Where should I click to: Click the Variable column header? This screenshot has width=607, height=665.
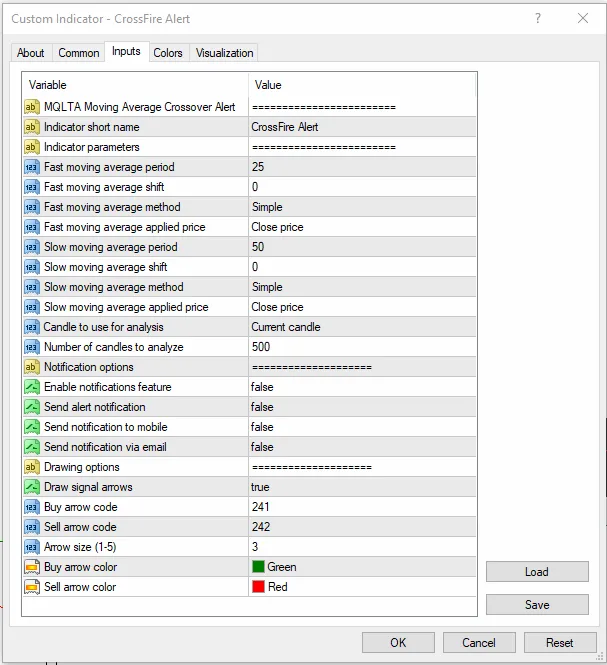coord(135,85)
